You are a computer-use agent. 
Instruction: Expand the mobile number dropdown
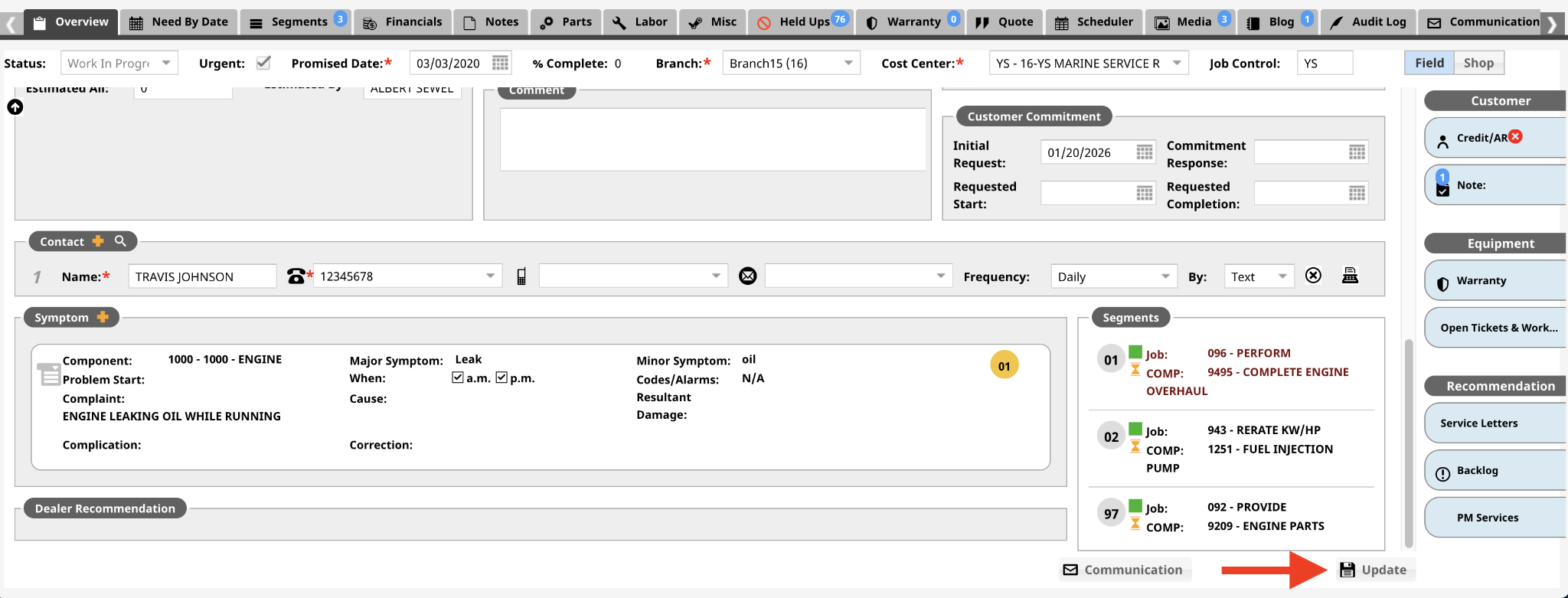pyautogui.click(x=716, y=276)
